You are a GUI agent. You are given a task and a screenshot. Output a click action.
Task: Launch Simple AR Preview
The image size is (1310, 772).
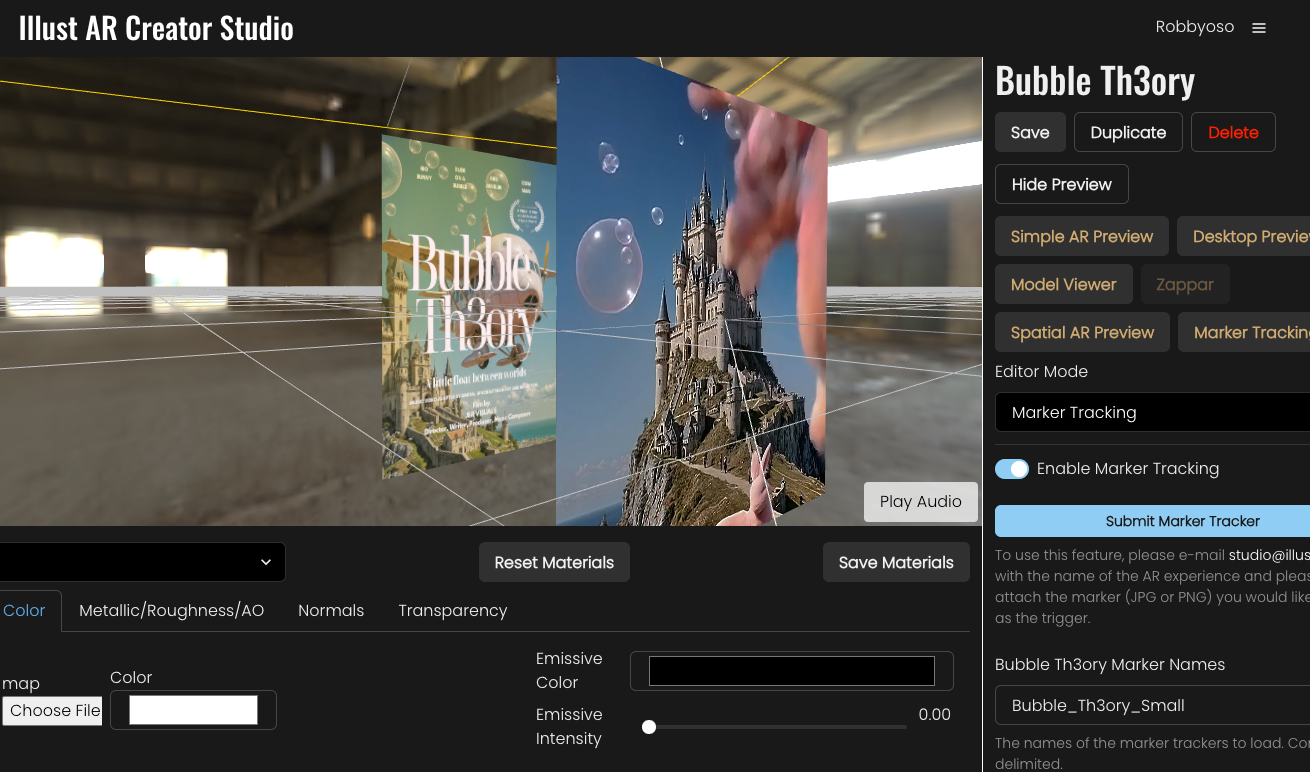1081,236
